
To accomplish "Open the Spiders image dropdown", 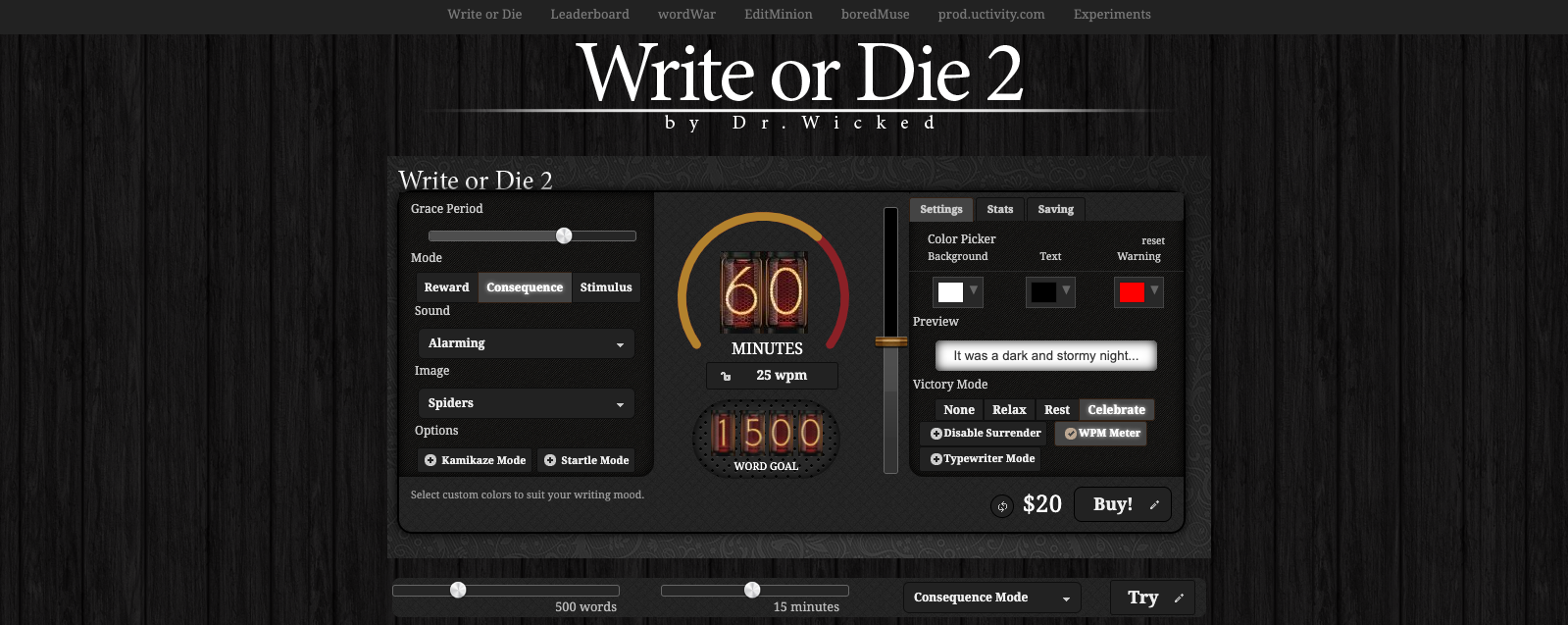I will tap(526, 403).
